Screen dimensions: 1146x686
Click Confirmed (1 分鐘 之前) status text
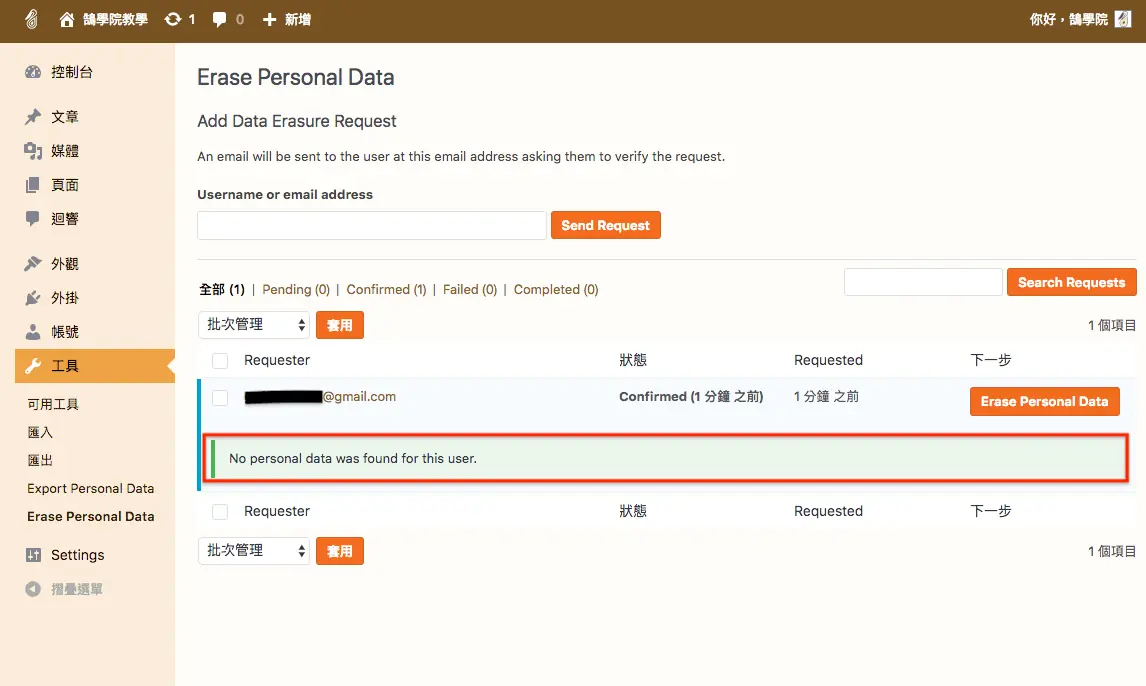coord(691,397)
